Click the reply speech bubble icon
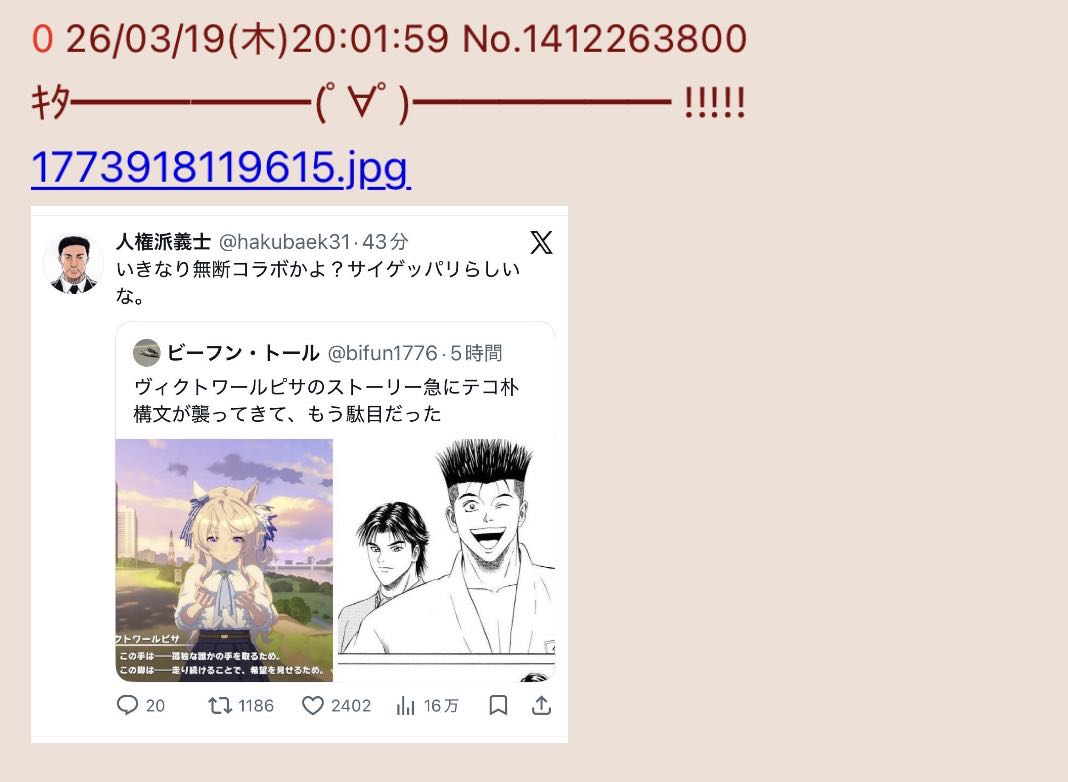Screen dimensions: 1068x782 pos(127,705)
